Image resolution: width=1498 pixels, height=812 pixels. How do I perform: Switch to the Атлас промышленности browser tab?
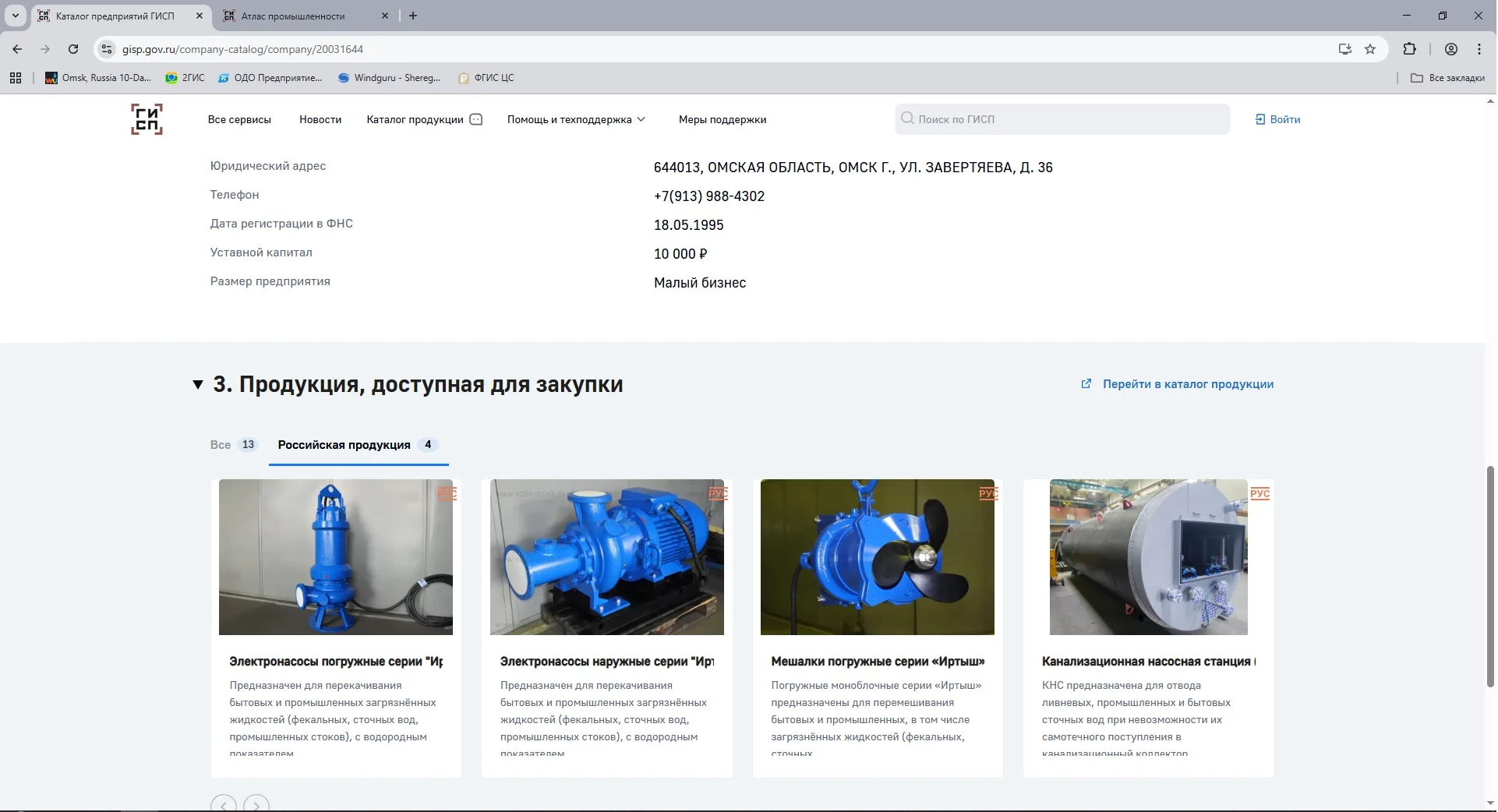coord(292,16)
